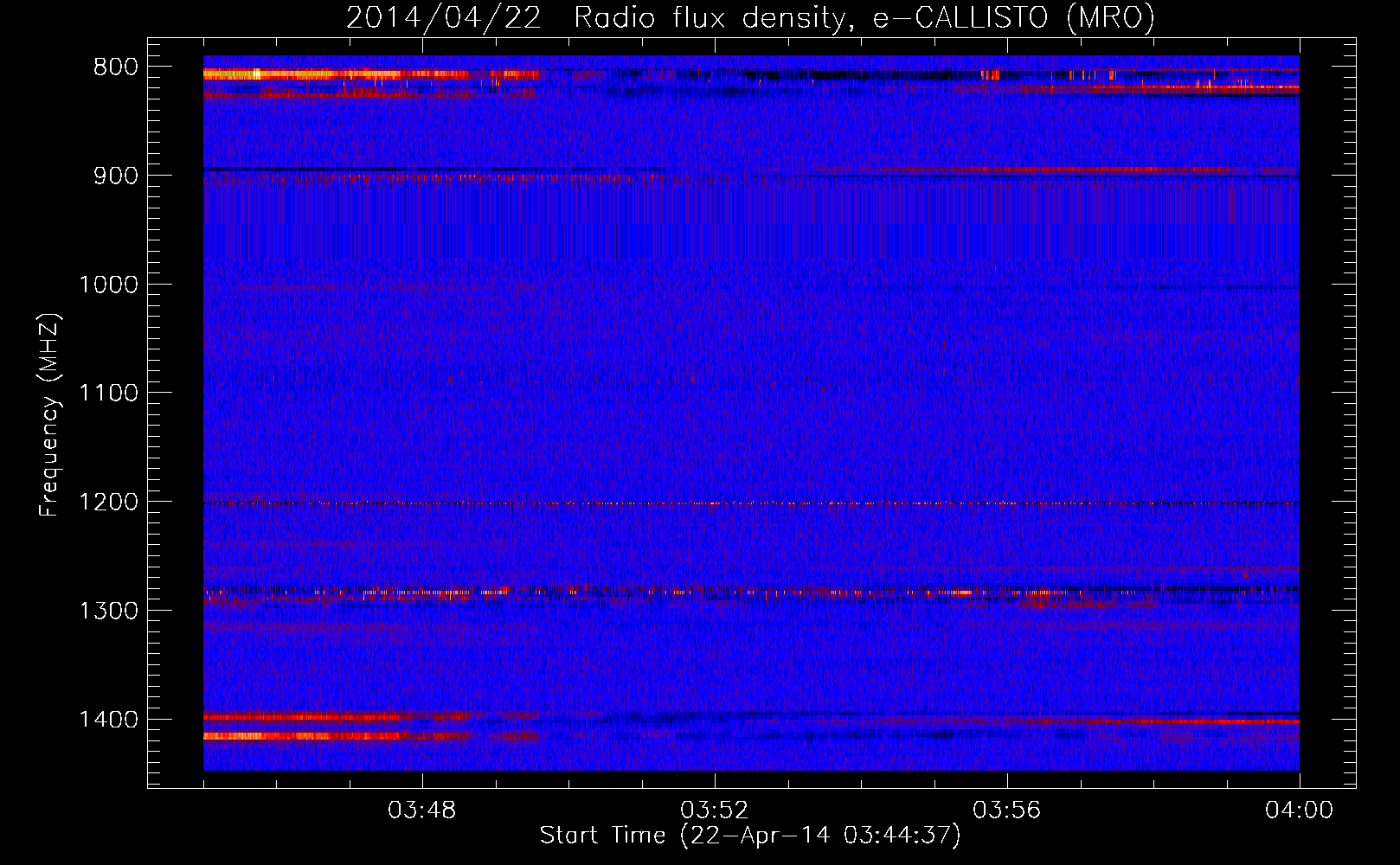Select the 1100 frequency axis label

click(109, 394)
